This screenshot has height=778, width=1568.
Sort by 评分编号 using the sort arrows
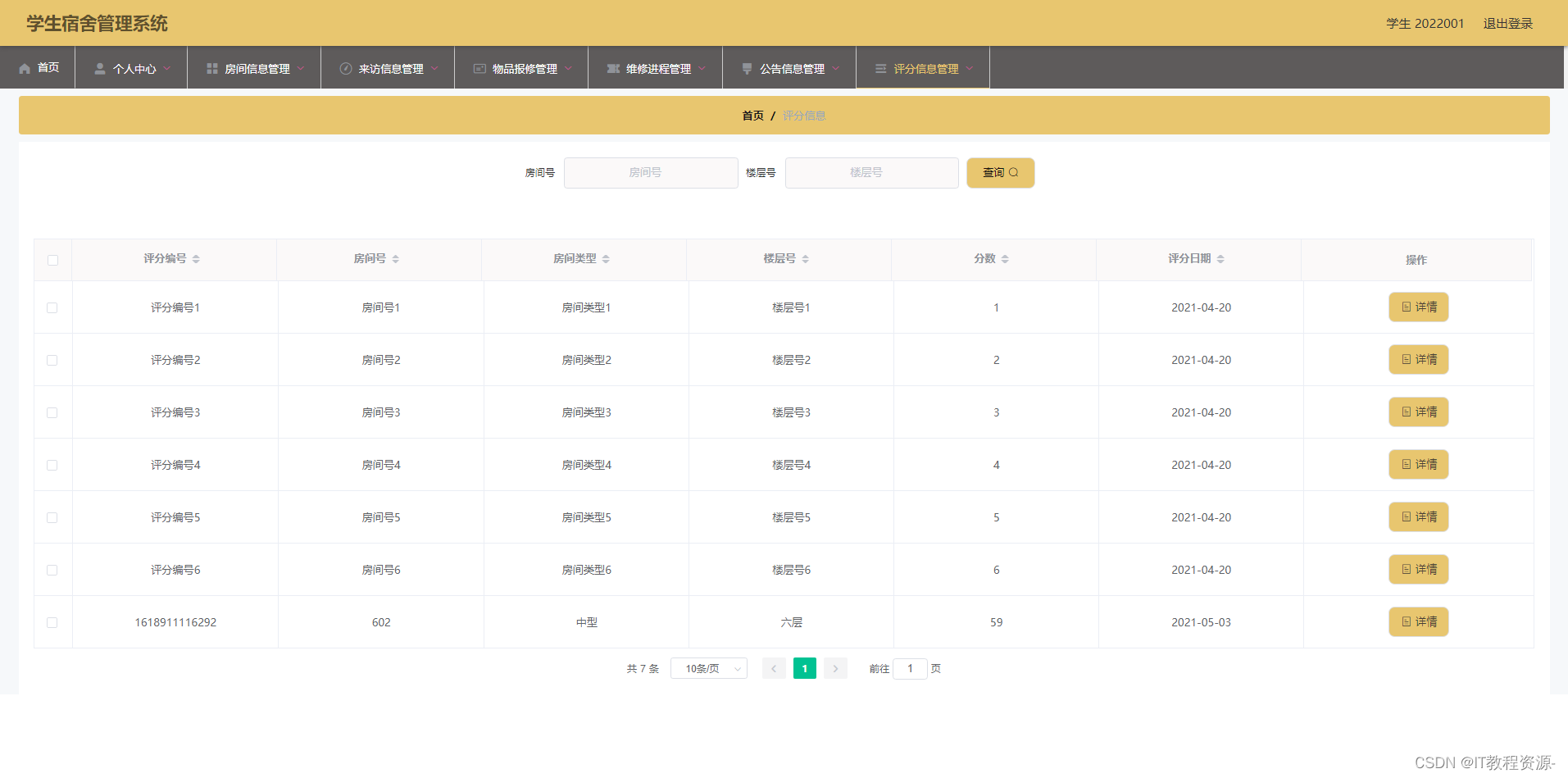click(x=196, y=259)
